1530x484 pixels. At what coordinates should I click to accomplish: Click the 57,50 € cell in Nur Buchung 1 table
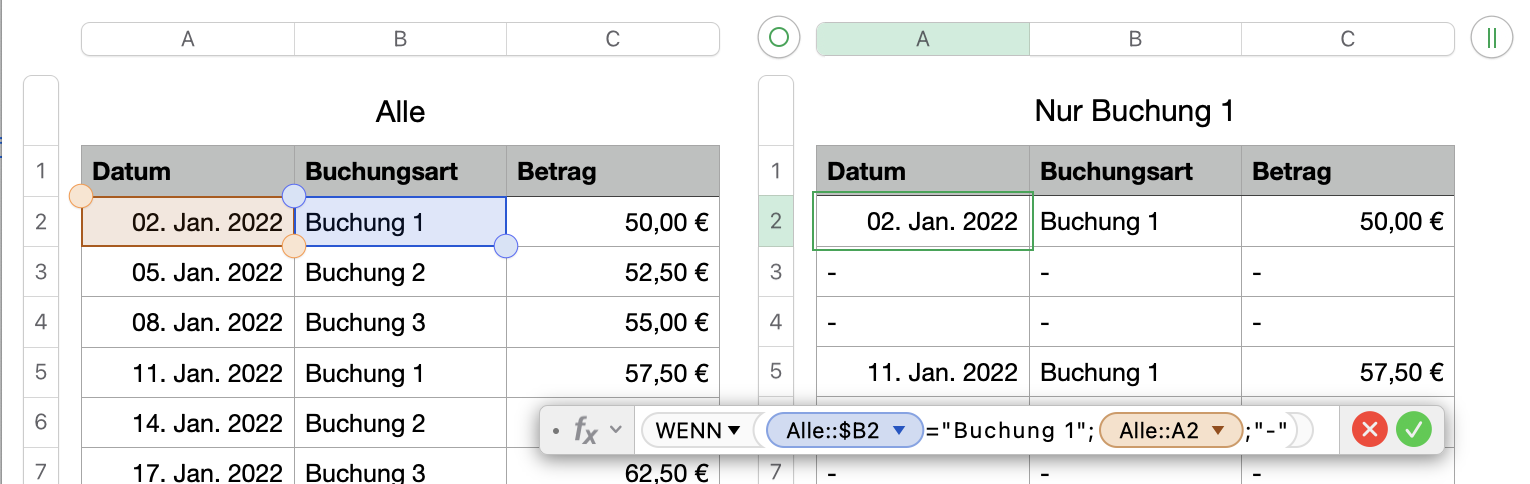click(x=1346, y=373)
